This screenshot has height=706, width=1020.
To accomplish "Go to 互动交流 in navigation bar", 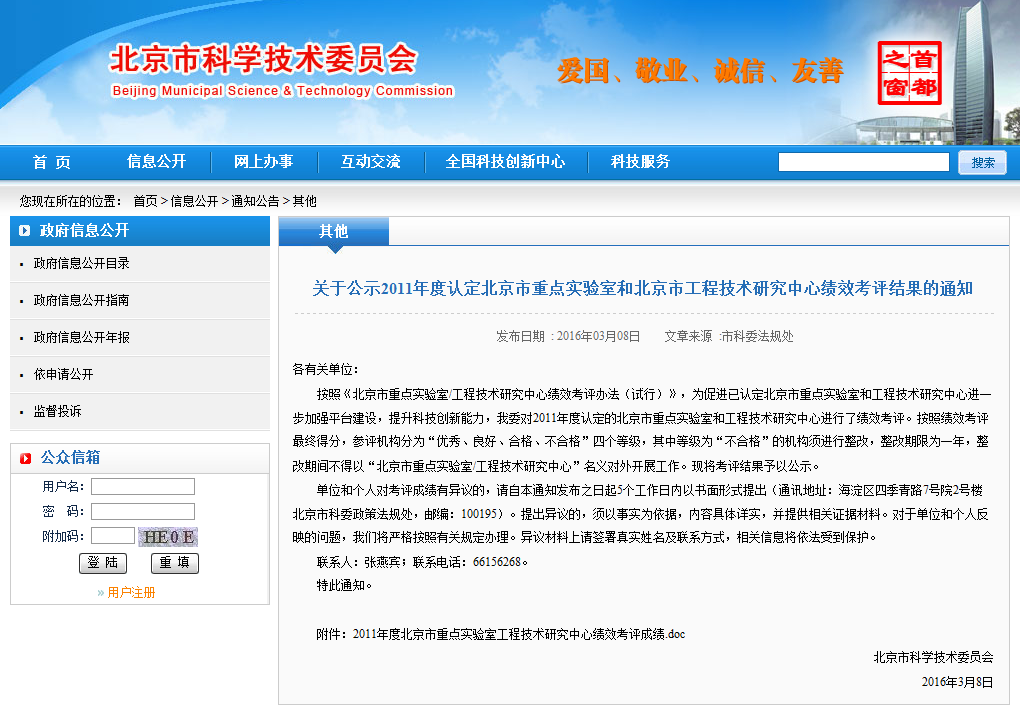I will point(370,162).
